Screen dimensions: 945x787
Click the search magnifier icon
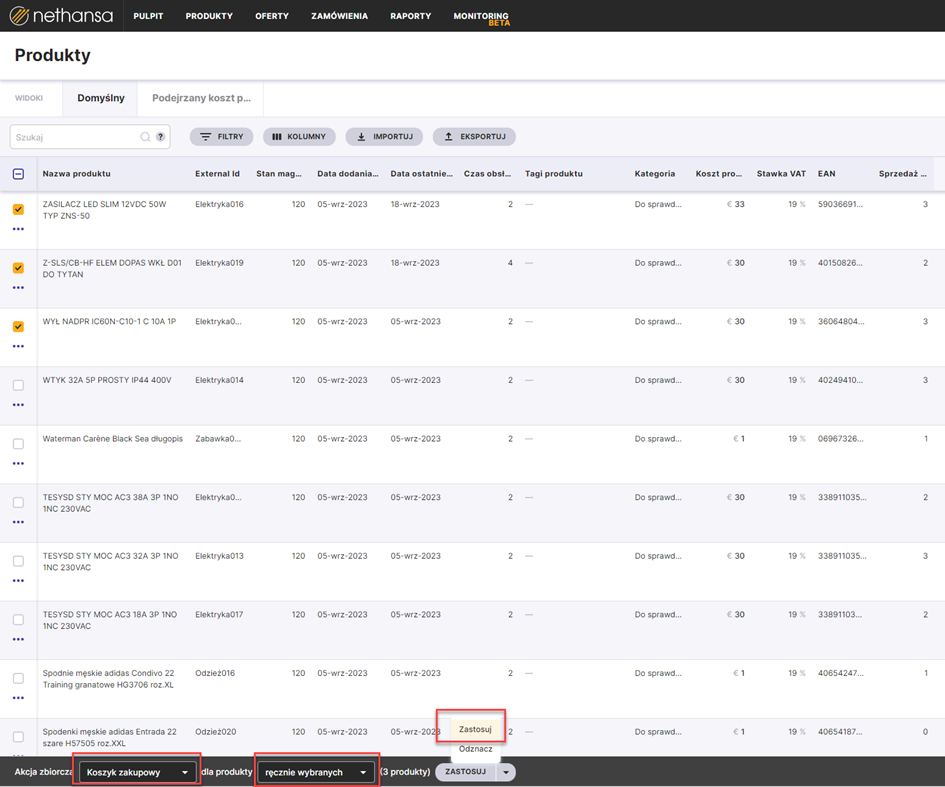[x=145, y=137]
